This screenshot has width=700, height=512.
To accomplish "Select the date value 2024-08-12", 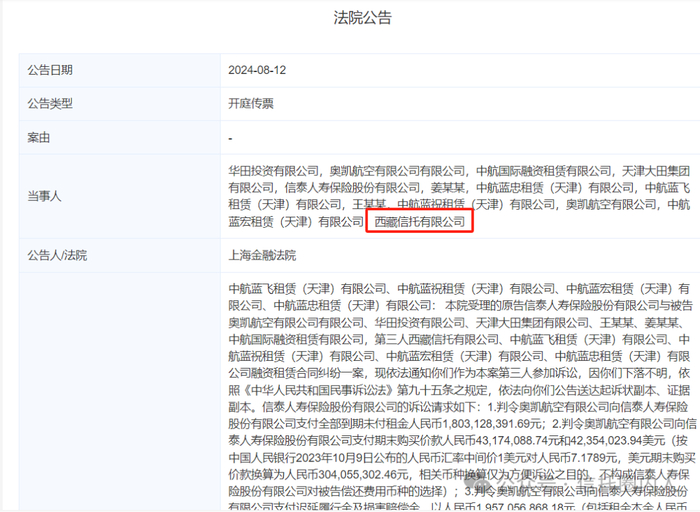I will pos(257,70).
